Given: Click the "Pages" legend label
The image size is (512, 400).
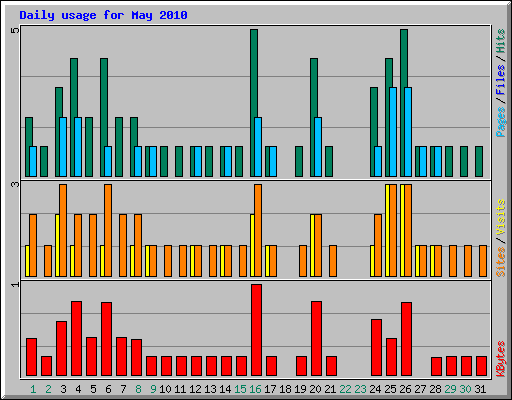Looking at the screenshot, I should pyautogui.click(x=500, y=122).
